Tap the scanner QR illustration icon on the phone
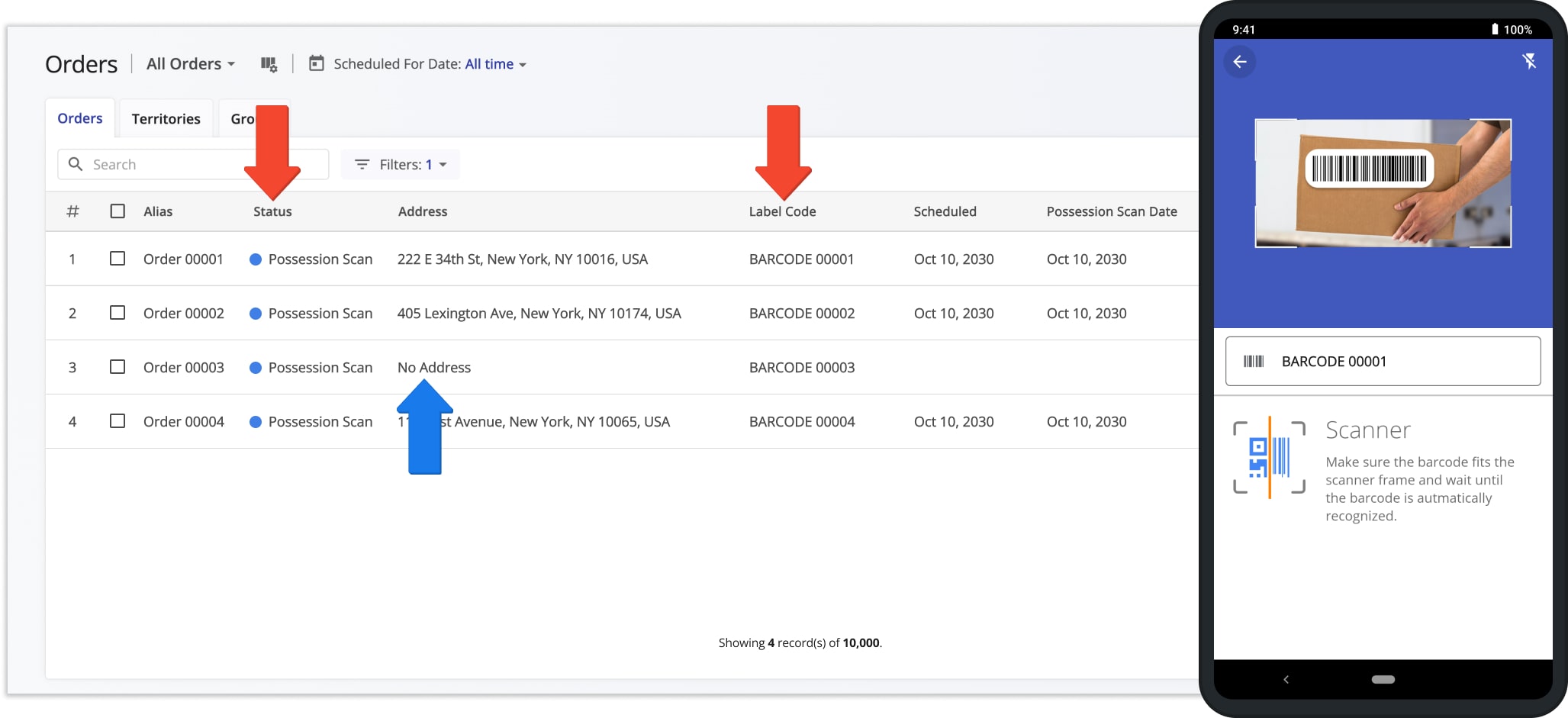1568x718 pixels. (x=1269, y=457)
